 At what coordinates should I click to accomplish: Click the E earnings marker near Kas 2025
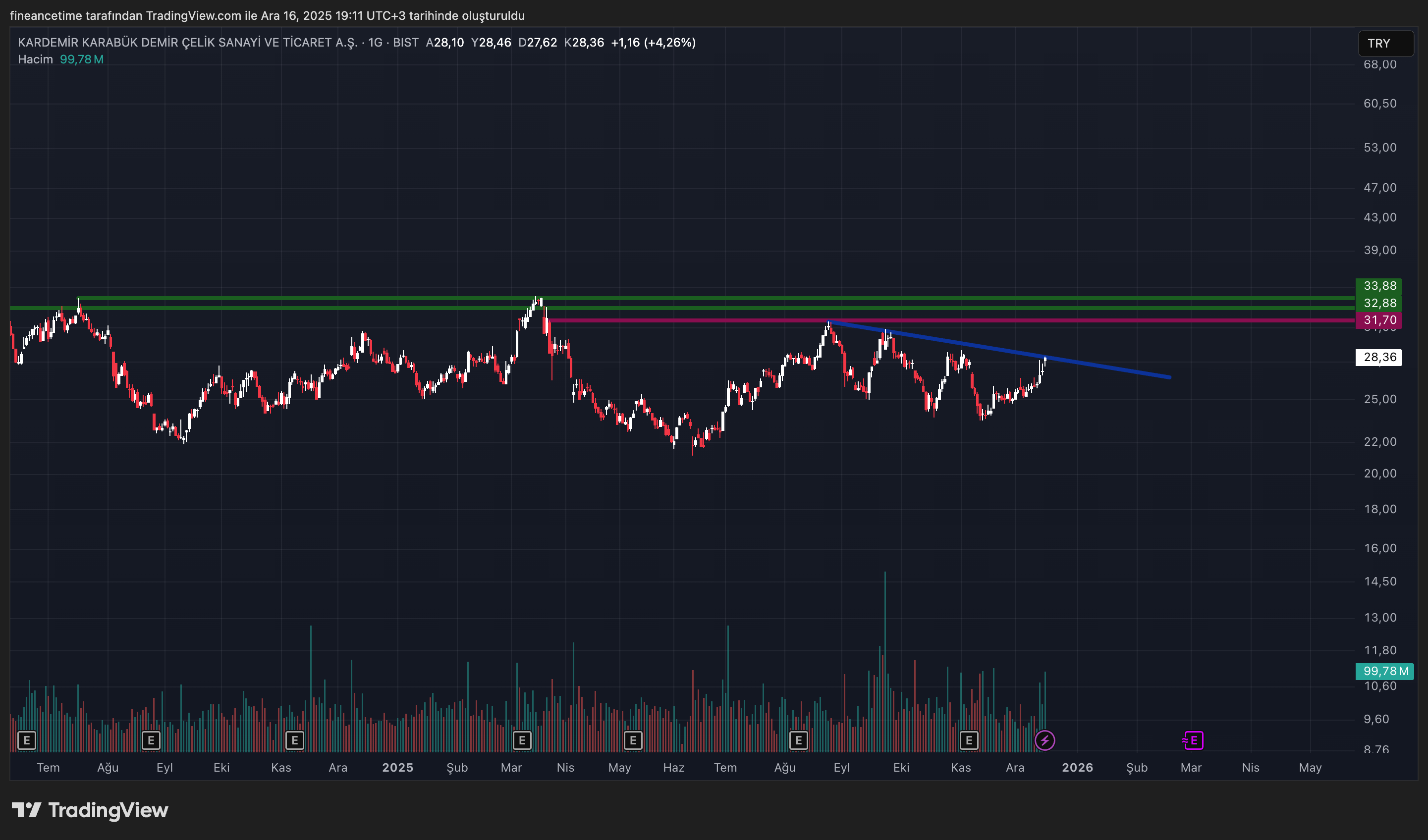pyautogui.click(x=969, y=740)
